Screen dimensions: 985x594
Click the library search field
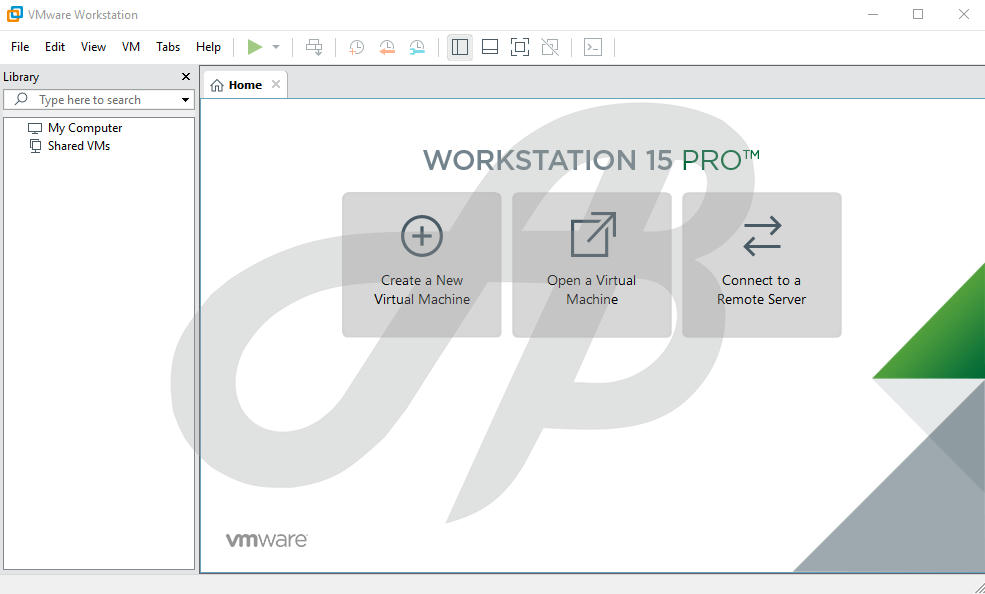tap(99, 100)
